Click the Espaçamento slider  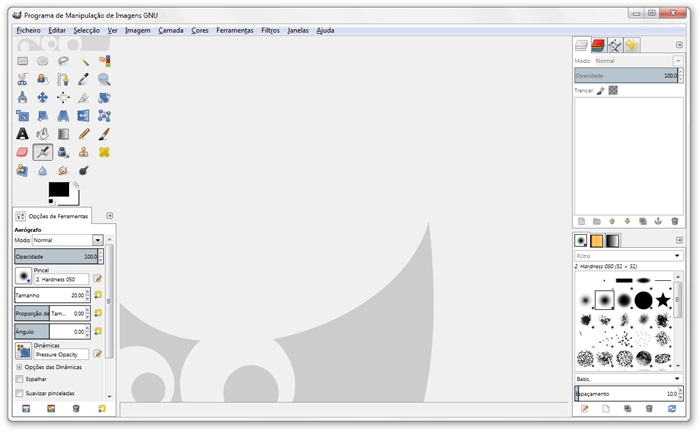coord(626,394)
